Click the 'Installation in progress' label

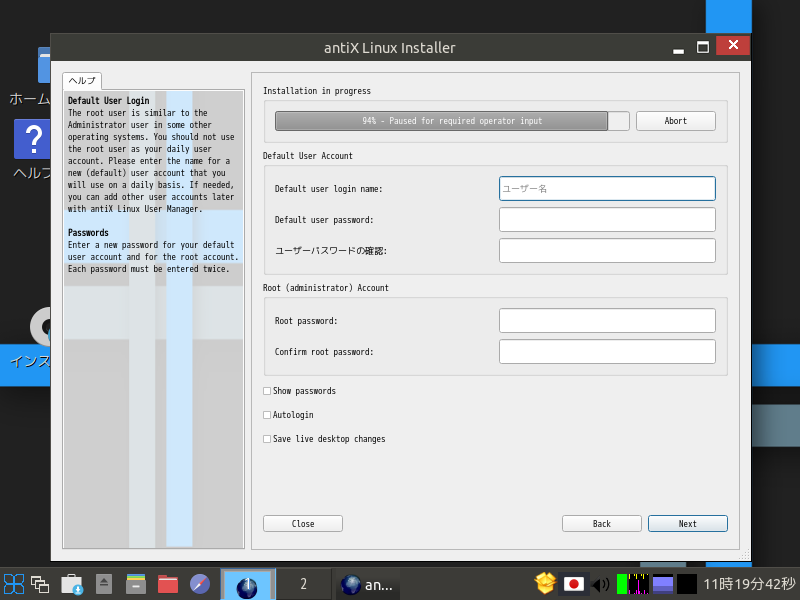click(x=317, y=91)
